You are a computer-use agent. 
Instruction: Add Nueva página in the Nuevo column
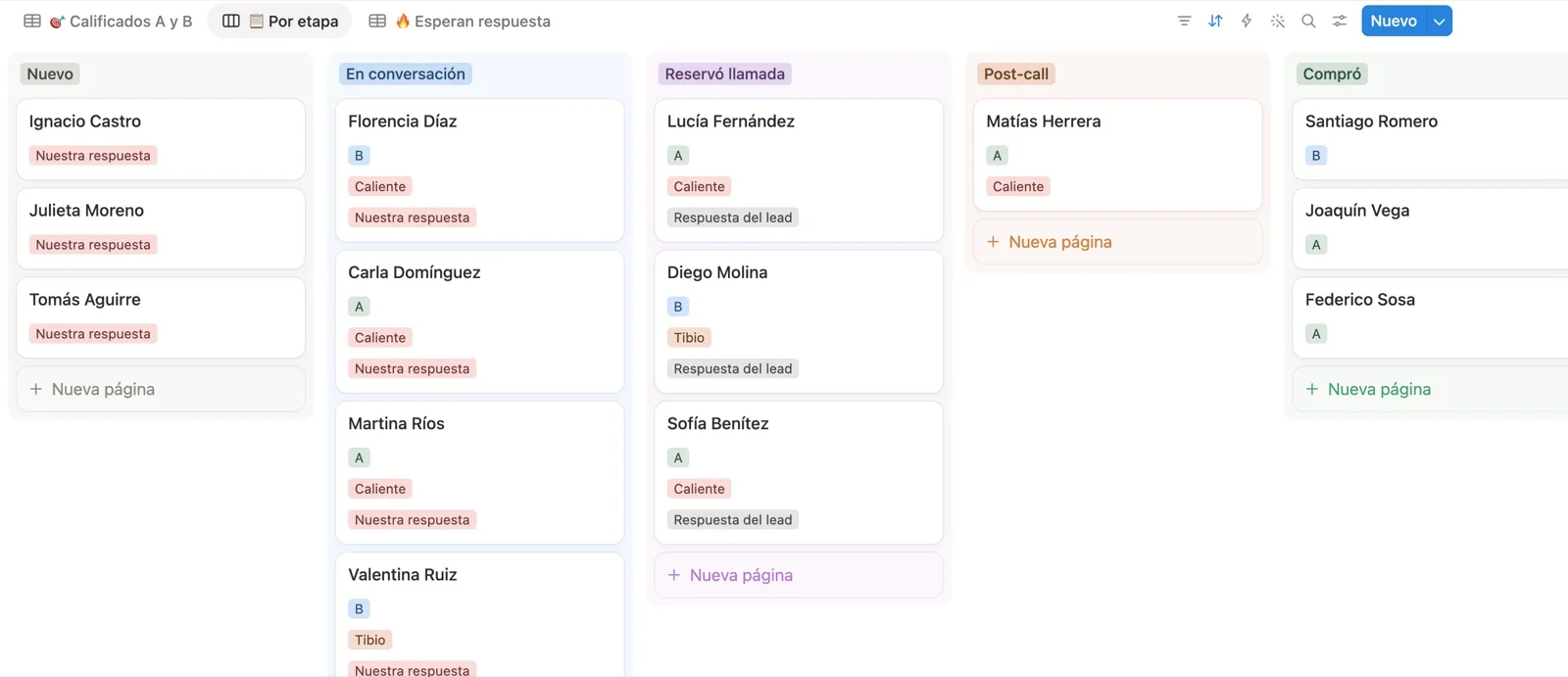pos(161,389)
